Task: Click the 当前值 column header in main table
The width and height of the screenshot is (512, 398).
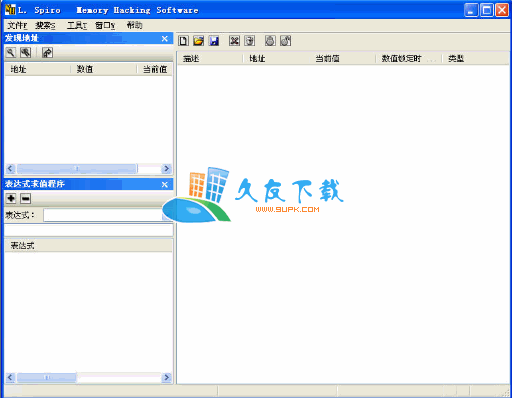Action: click(x=342, y=59)
